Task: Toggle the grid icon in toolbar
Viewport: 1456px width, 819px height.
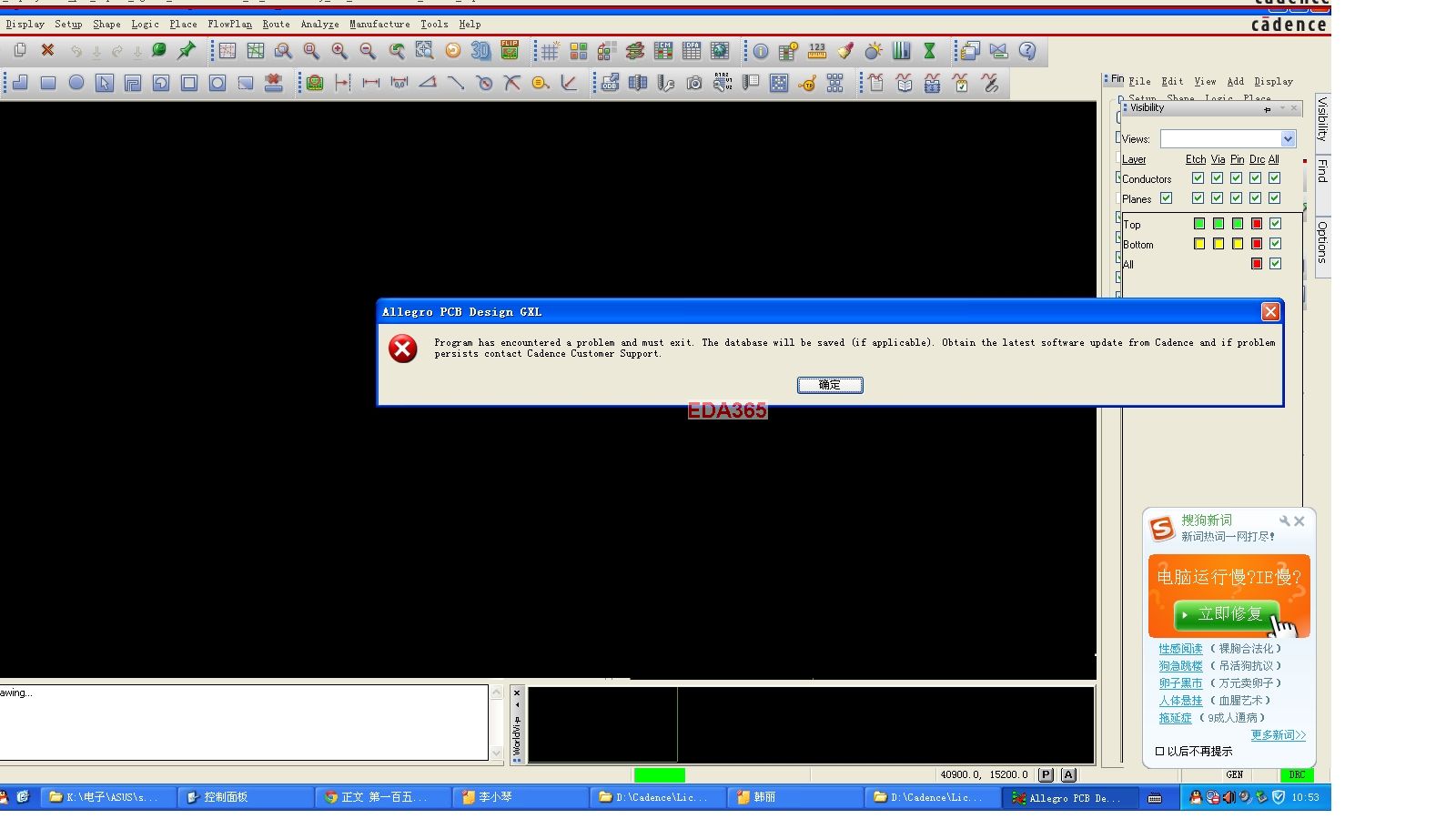Action: [x=550, y=51]
